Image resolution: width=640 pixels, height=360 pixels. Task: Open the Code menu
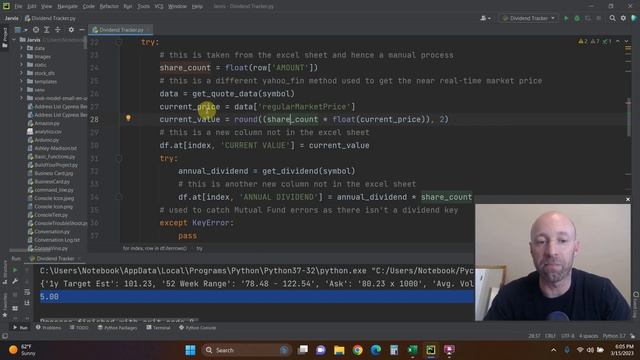click(x=89, y=7)
